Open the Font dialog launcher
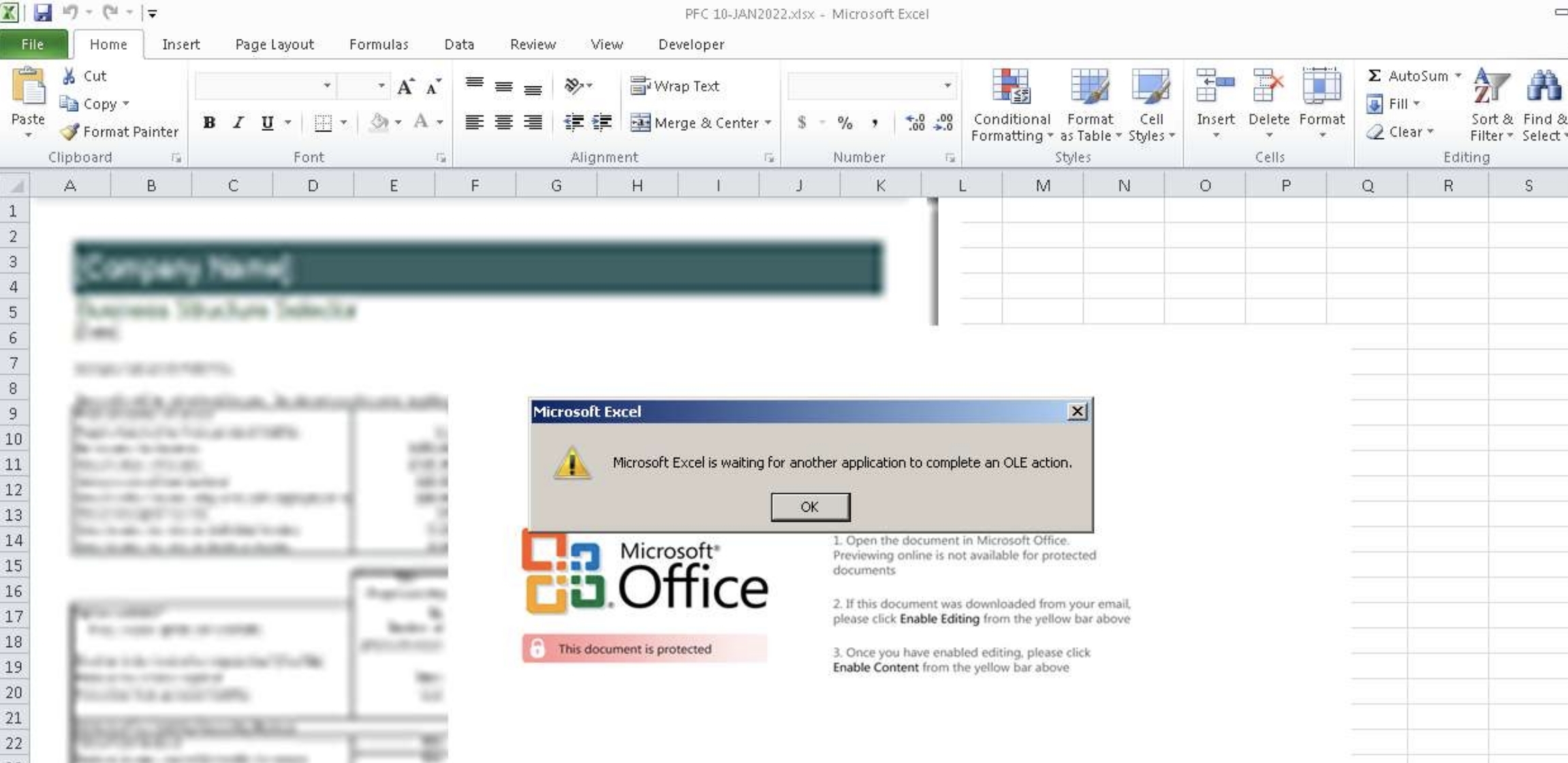This screenshot has width=1568, height=763. click(x=441, y=158)
